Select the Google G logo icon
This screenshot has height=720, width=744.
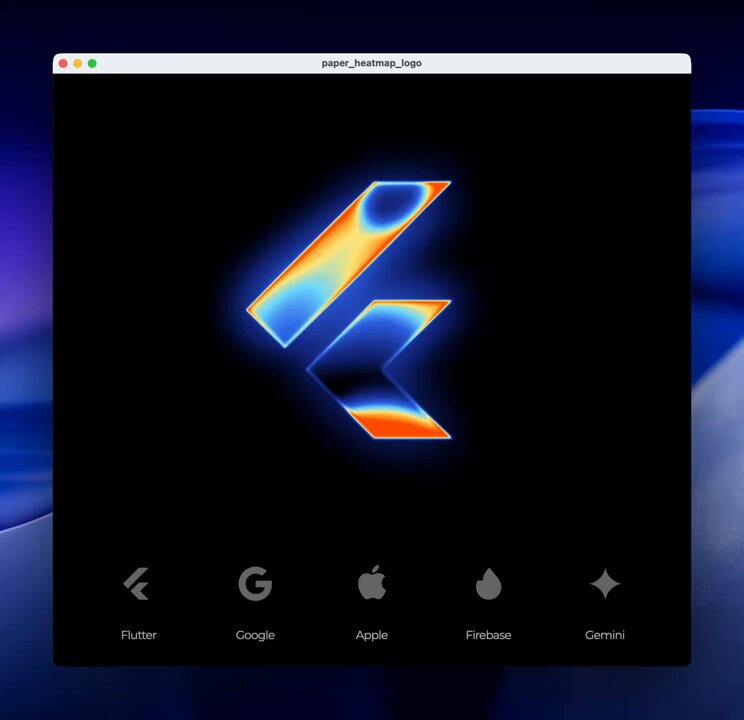[x=255, y=583]
